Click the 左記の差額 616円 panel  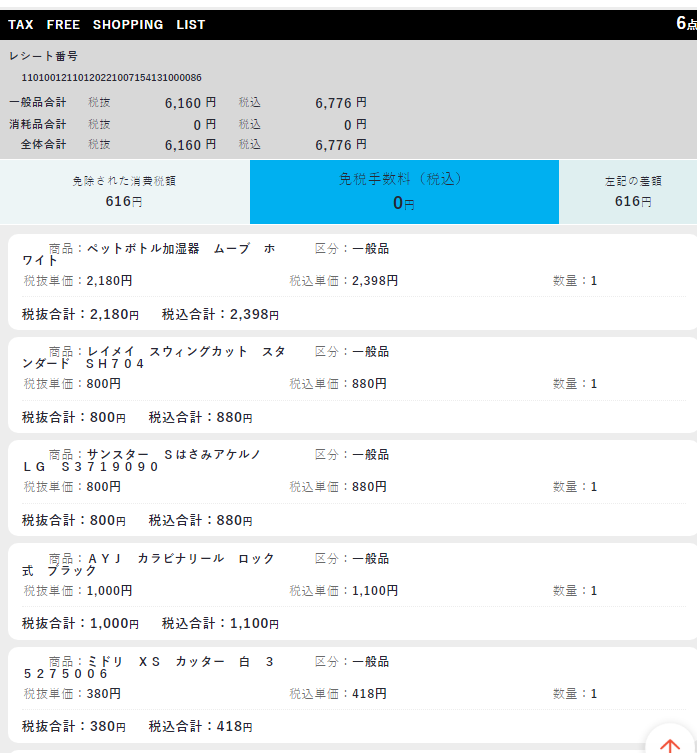[628, 192]
